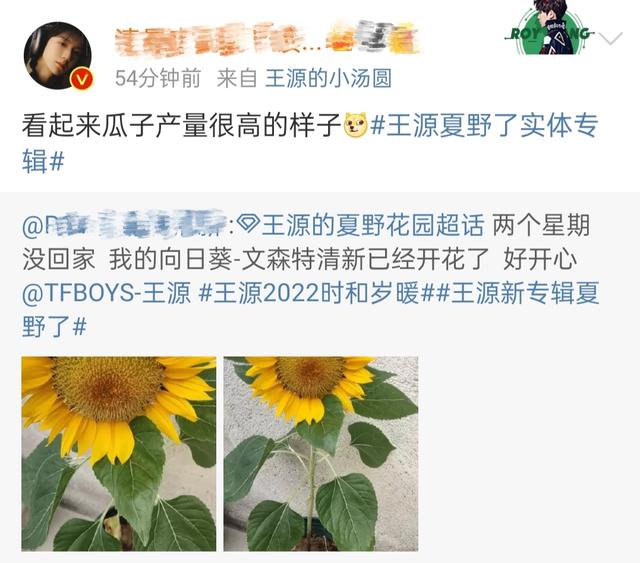
Task: Tap the 54分钟前 post timestamp
Action: point(158,78)
